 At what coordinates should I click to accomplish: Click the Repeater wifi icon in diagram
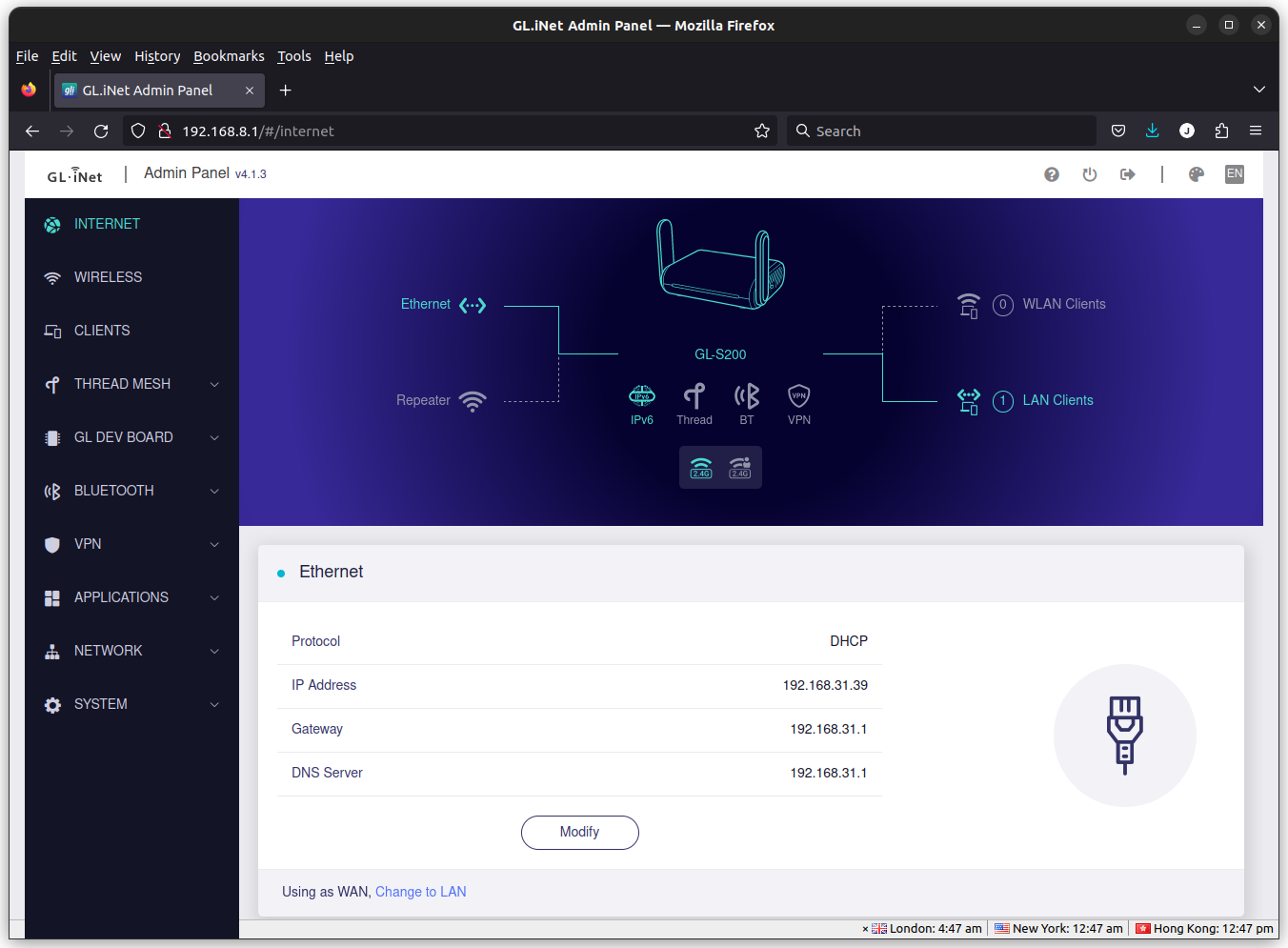point(473,401)
